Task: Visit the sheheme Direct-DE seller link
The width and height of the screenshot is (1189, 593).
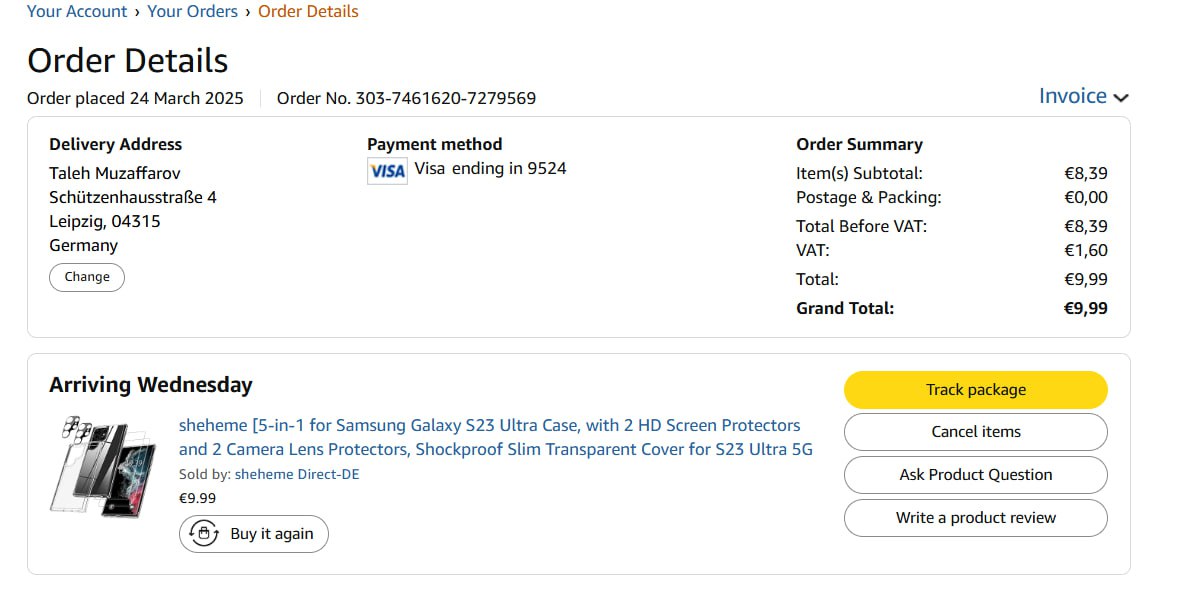Action: [297, 475]
